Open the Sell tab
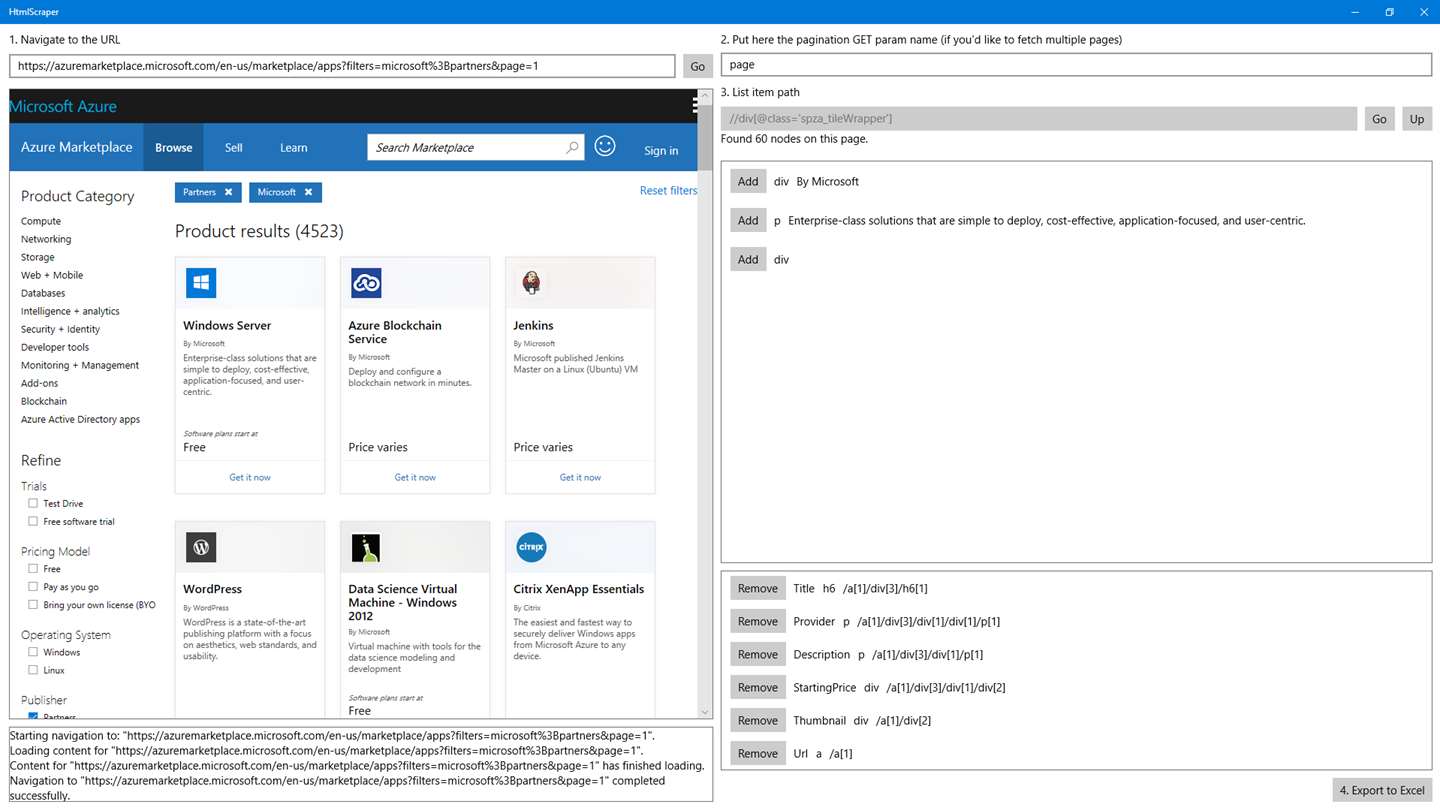1440x809 pixels. [x=233, y=147]
